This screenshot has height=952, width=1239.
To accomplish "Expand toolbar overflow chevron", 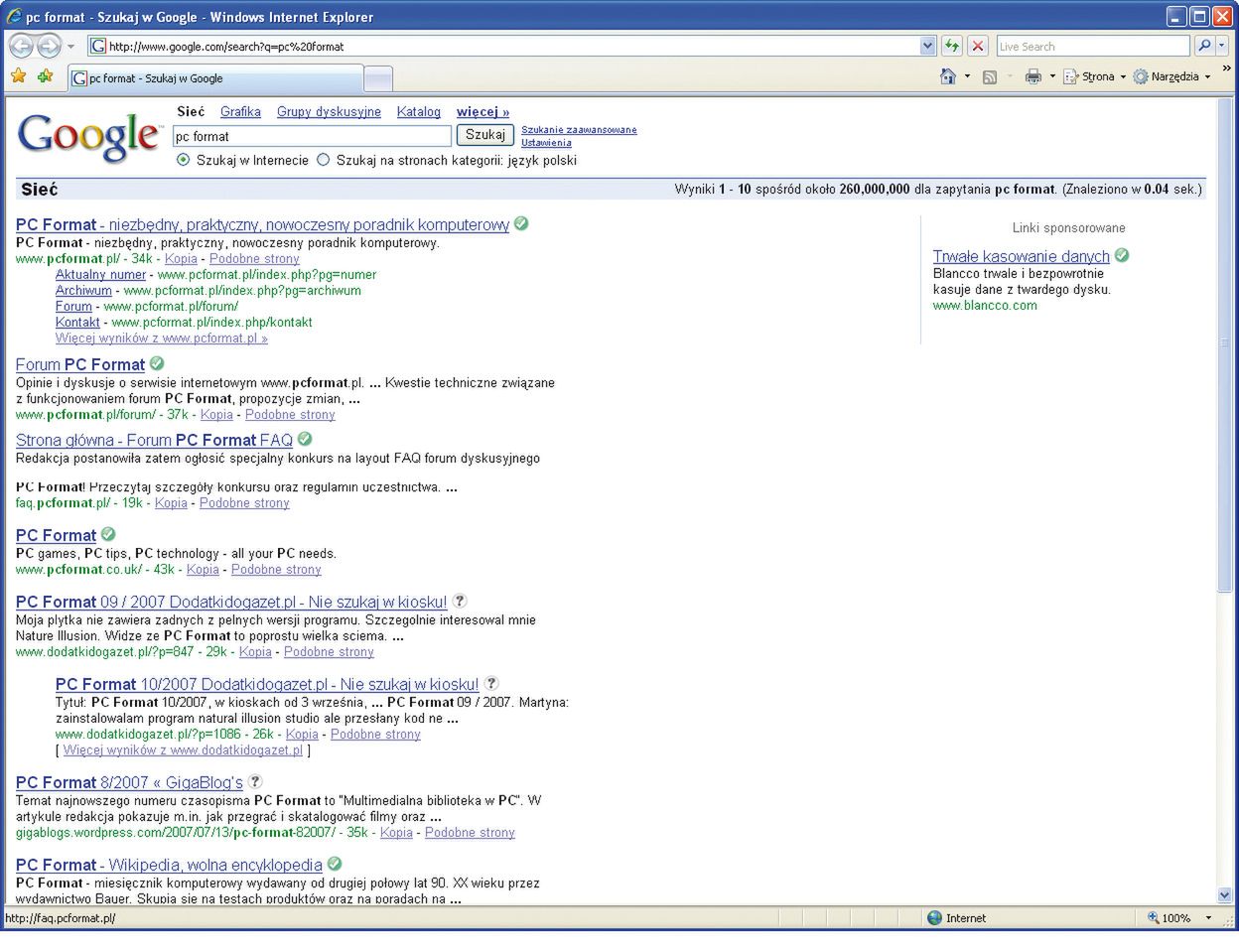I will click(x=1227, y=68).
